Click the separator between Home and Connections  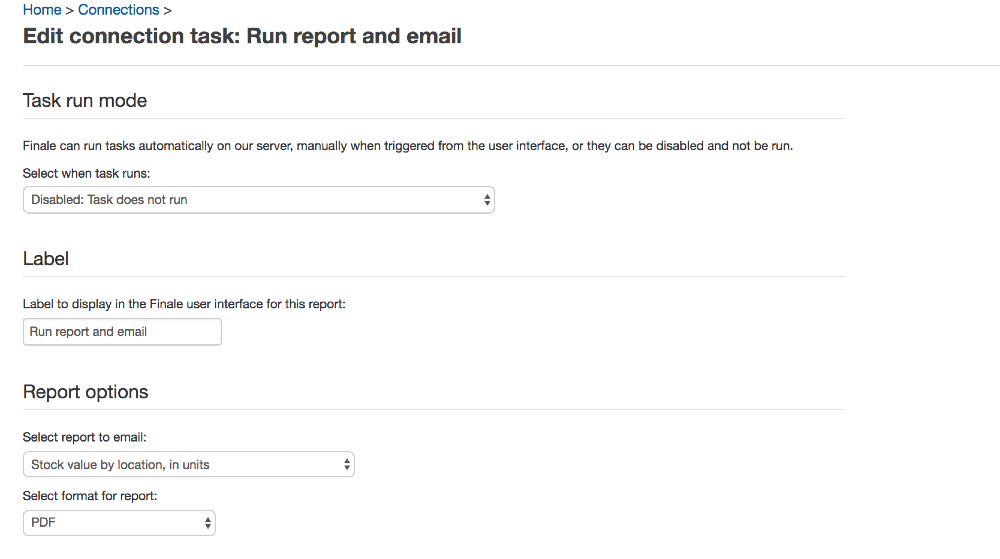click(70, 11)
